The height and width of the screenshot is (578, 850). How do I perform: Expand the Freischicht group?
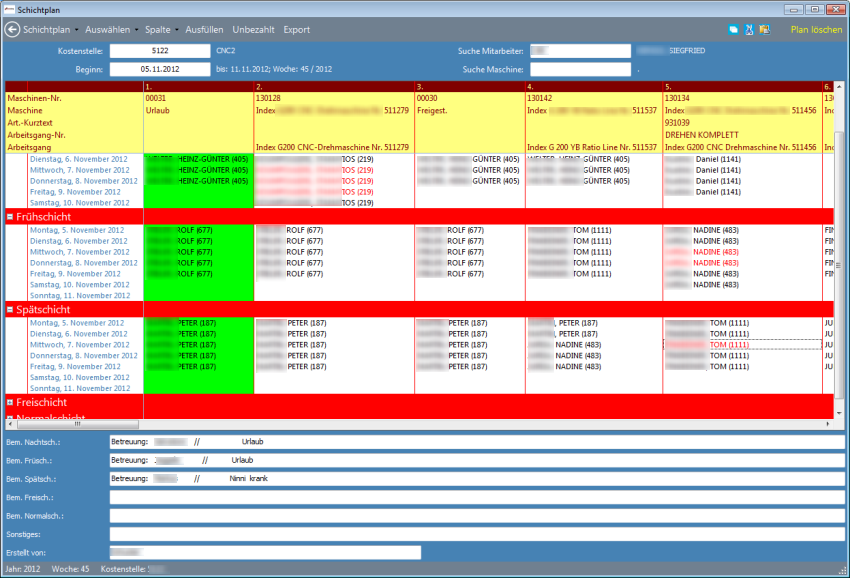tap(10, 402)
